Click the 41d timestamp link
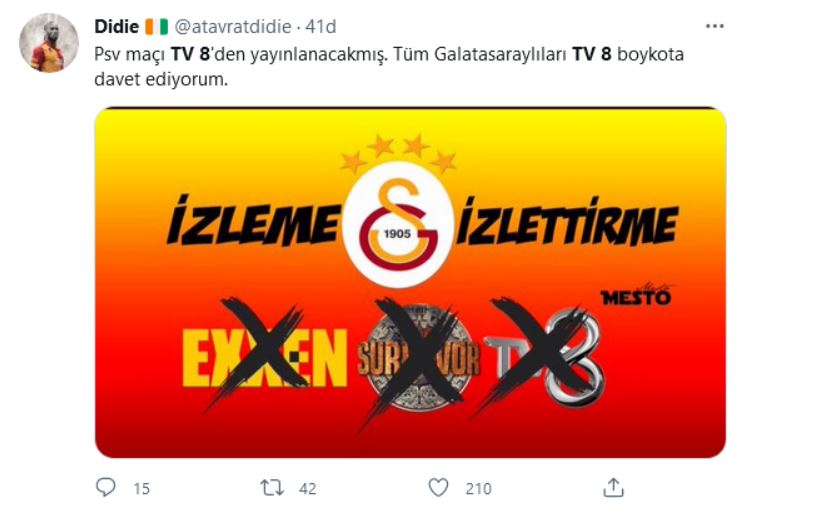 point(320,26)
